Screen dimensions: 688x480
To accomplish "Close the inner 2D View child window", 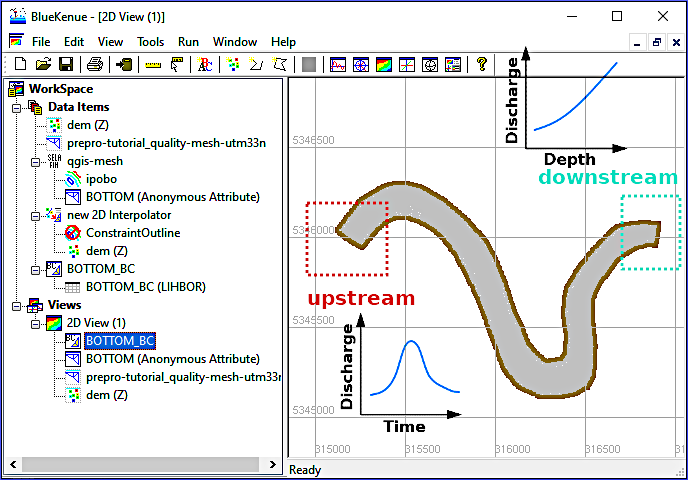I will pyautogui.click(x=676, y=43).
